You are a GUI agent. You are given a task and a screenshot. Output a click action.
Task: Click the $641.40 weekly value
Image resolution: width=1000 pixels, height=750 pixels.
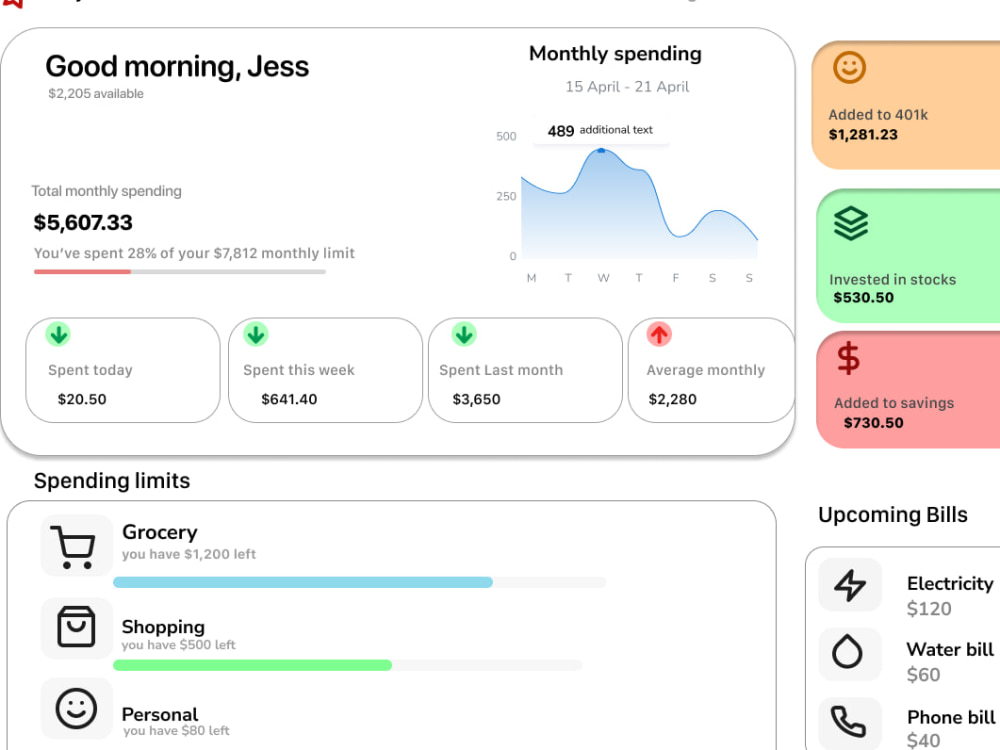tap(289, 399)
